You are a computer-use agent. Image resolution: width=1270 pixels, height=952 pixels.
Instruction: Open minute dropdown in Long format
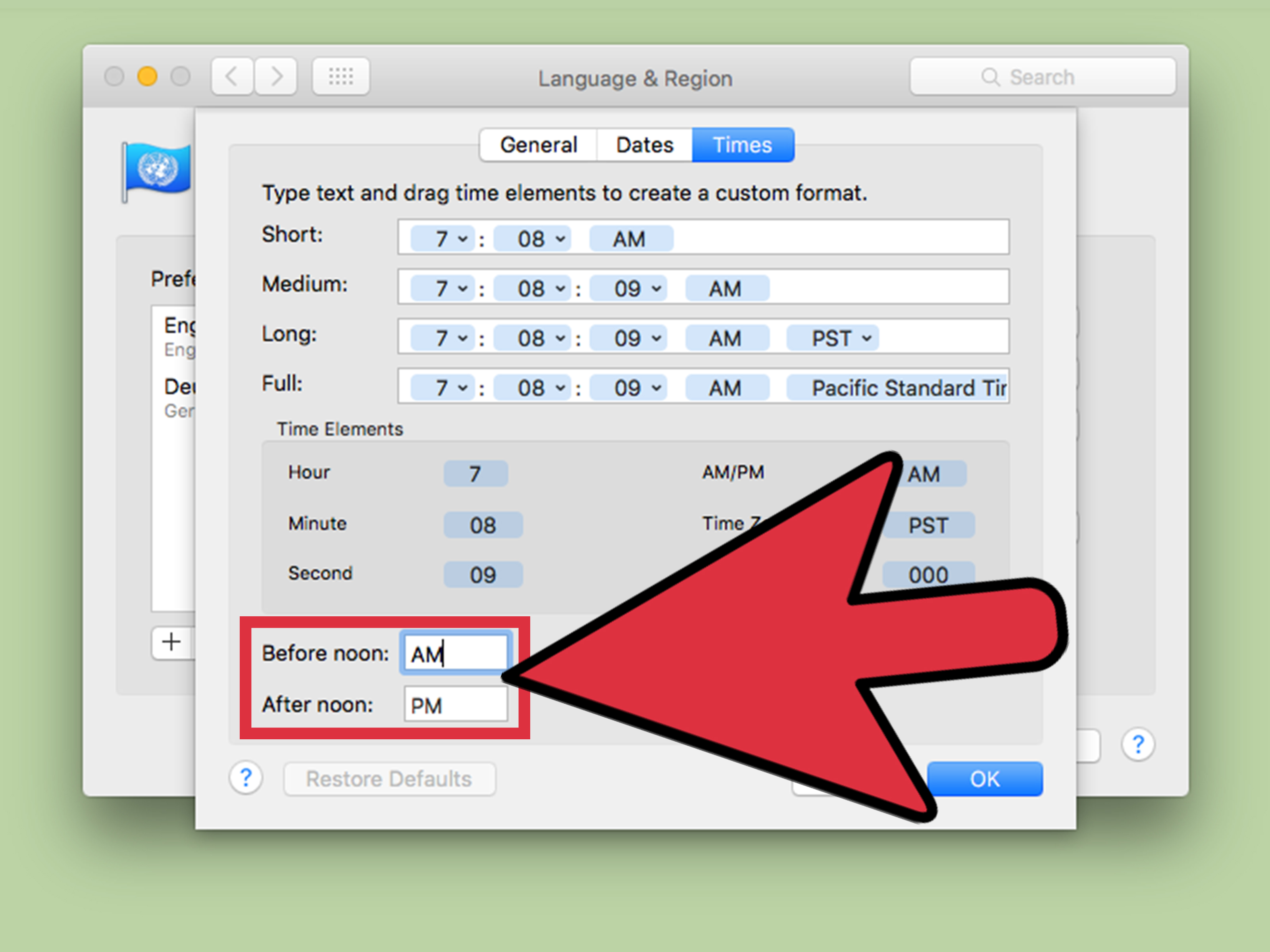(532, 338)
